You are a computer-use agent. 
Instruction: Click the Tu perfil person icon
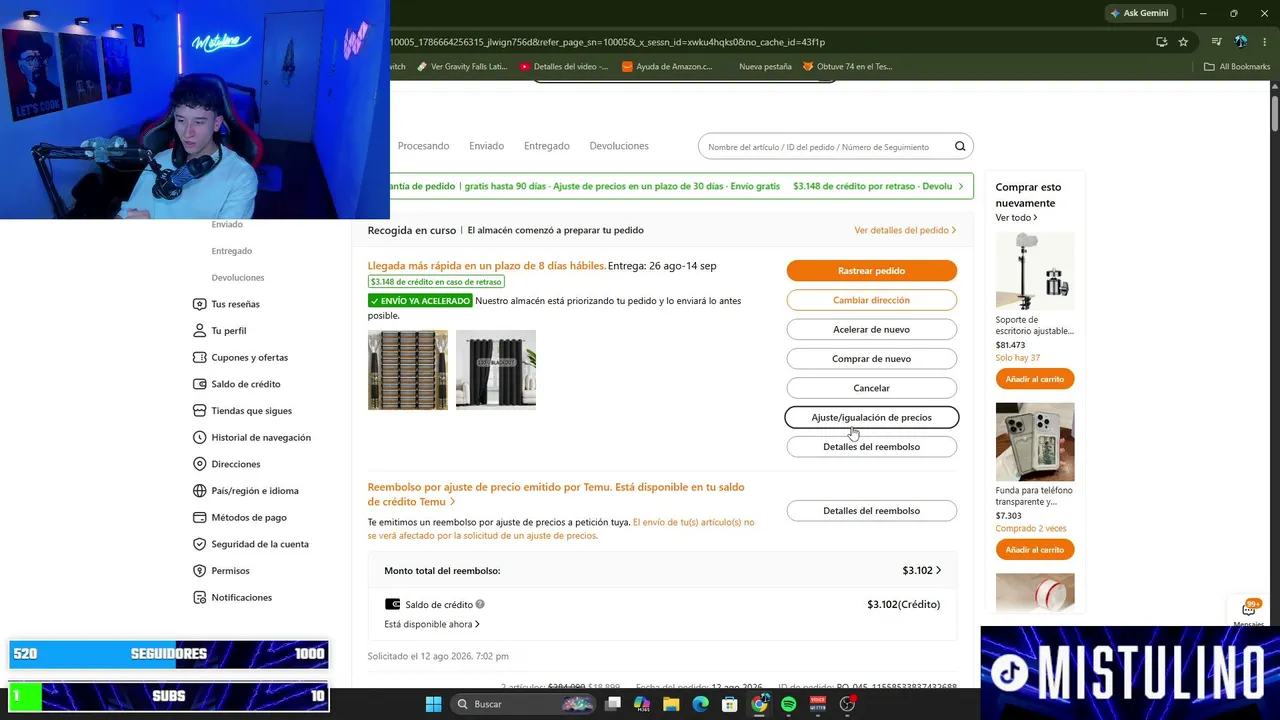pyautogui.click(x=200, y=331)
